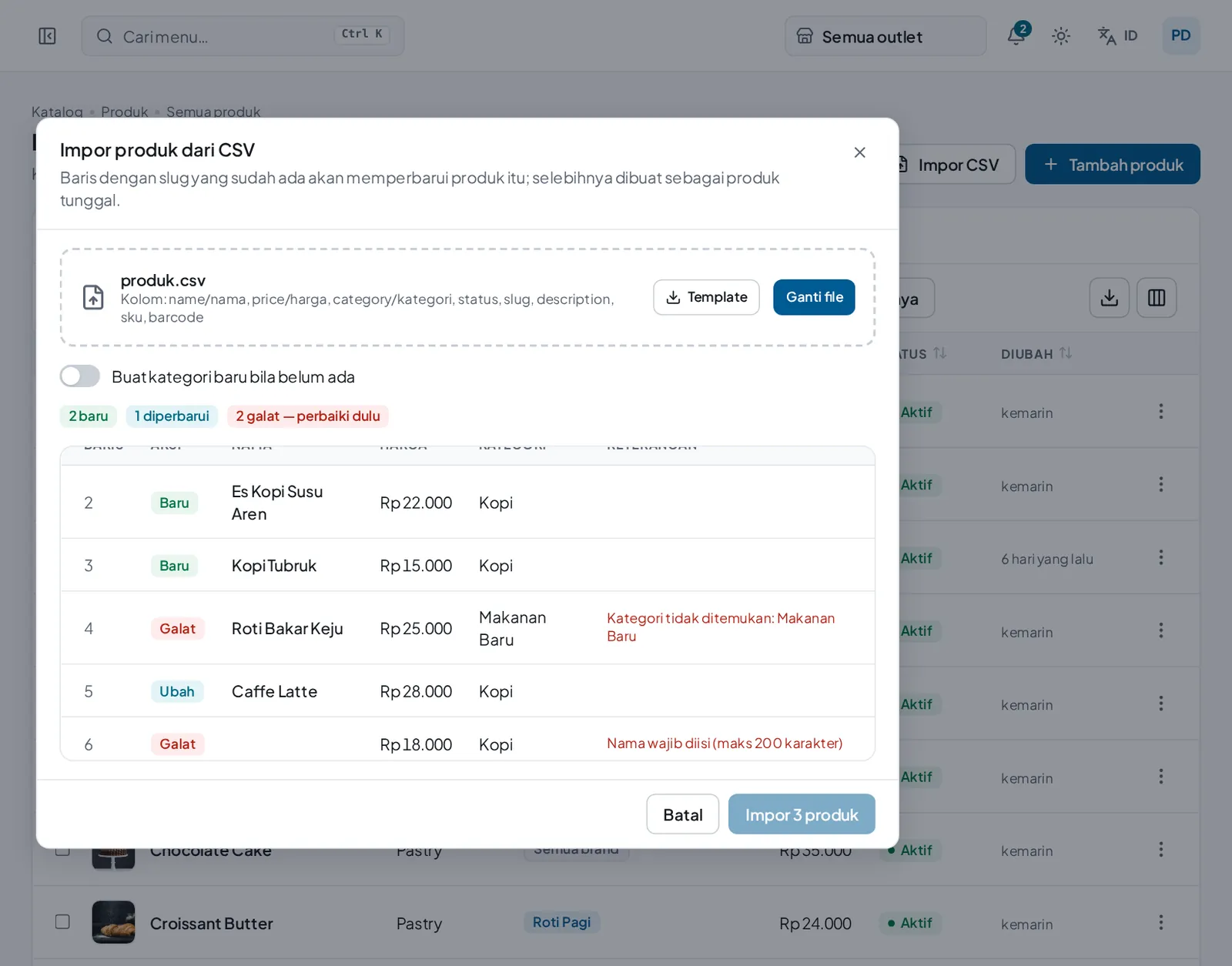
Task: Open row menu for Chocolate Cake
Action: [x=1160, y=849]
